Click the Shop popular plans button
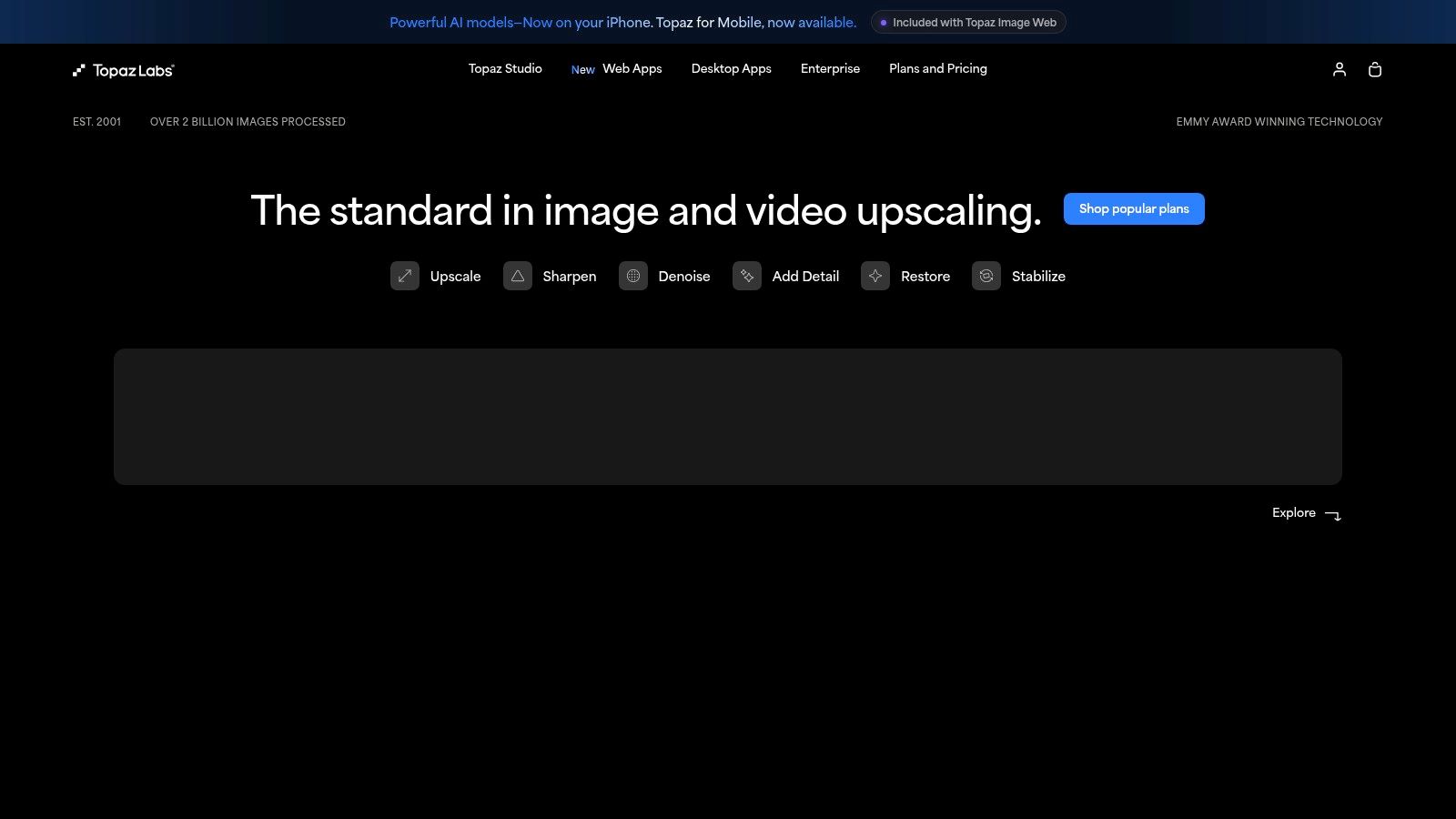This screenshot has width=1456, height=819. point(1134,208)
